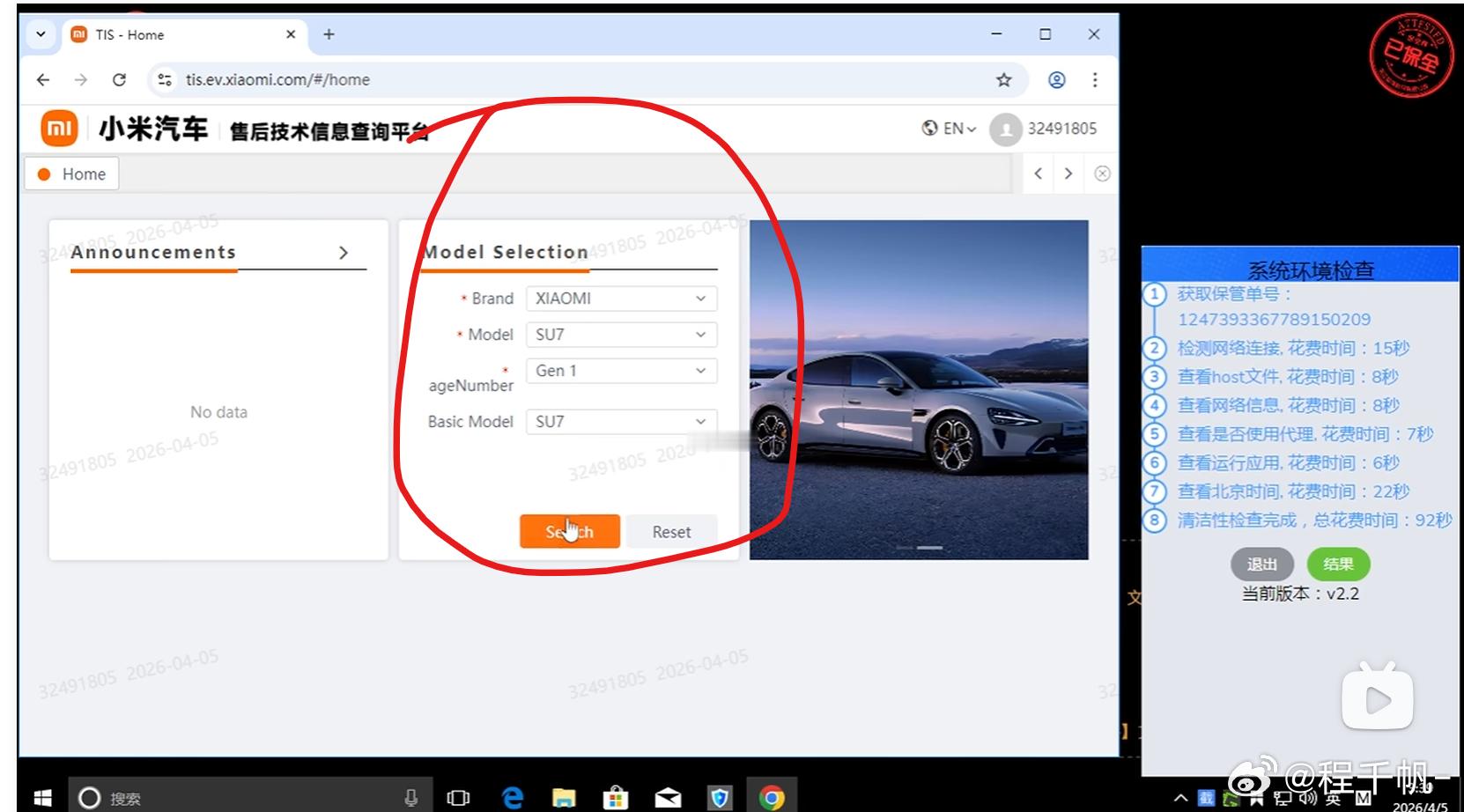Select the TIS - Home browser tab

[x=183, y=34]
